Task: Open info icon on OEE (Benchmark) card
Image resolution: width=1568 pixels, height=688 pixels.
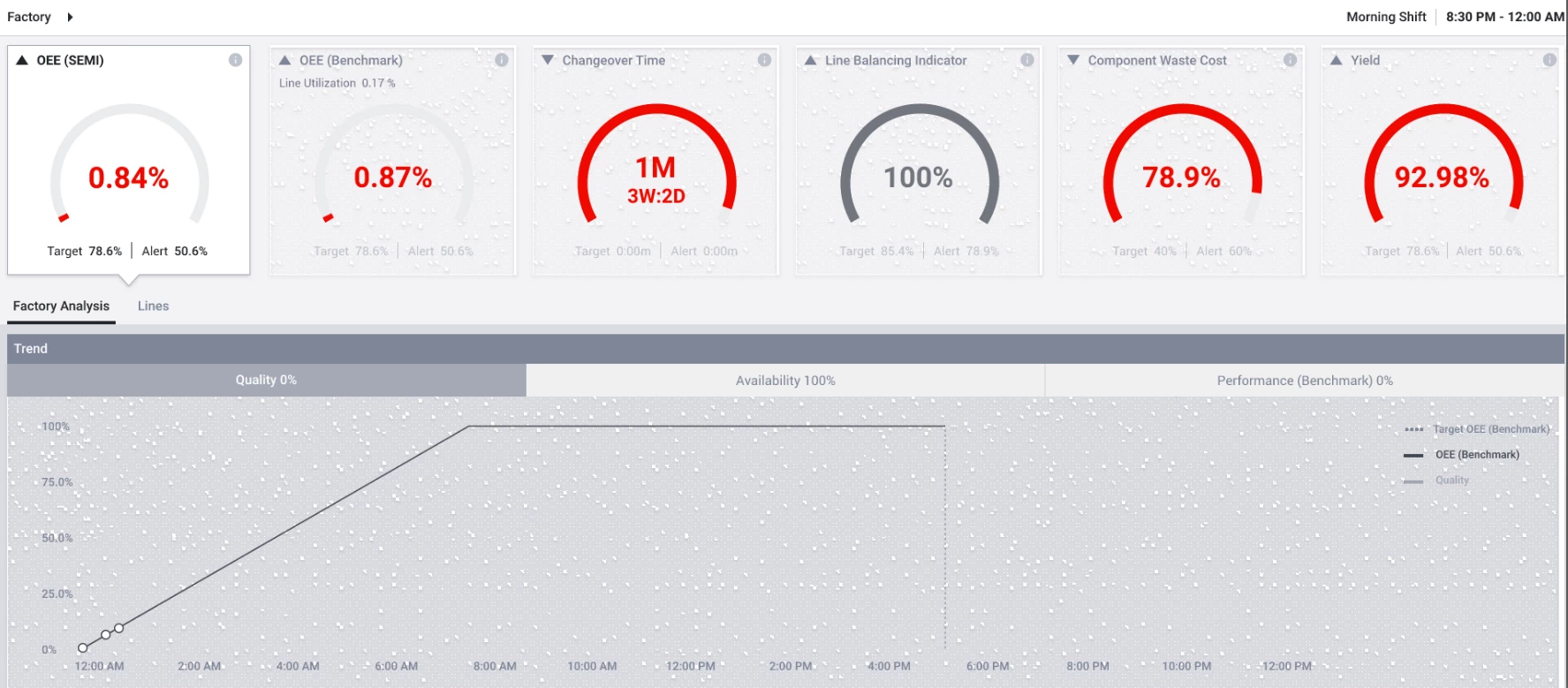Action: point(501,60)
